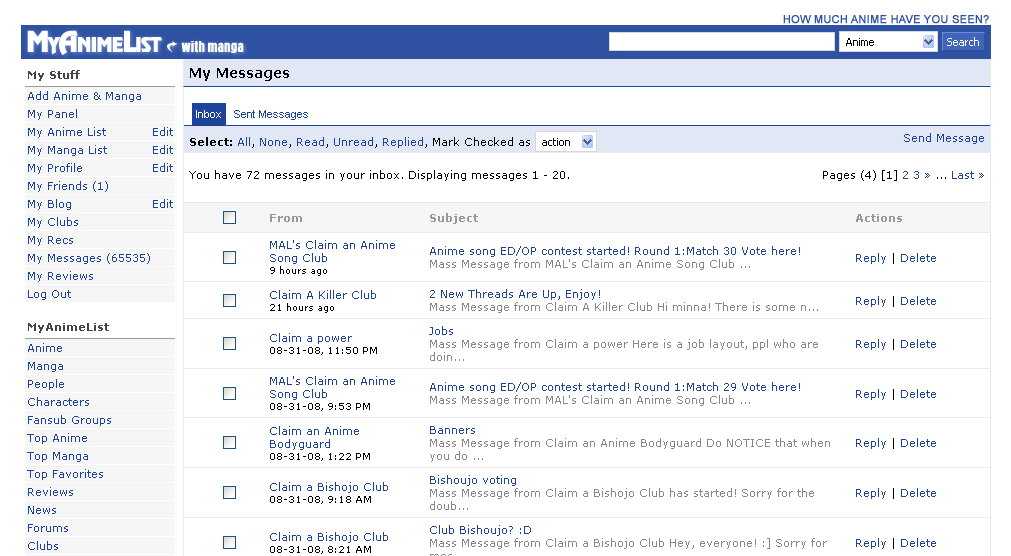Reply to 2 New Threads Are Up message
1011x556 pixels.
click(x=870, y=301)
